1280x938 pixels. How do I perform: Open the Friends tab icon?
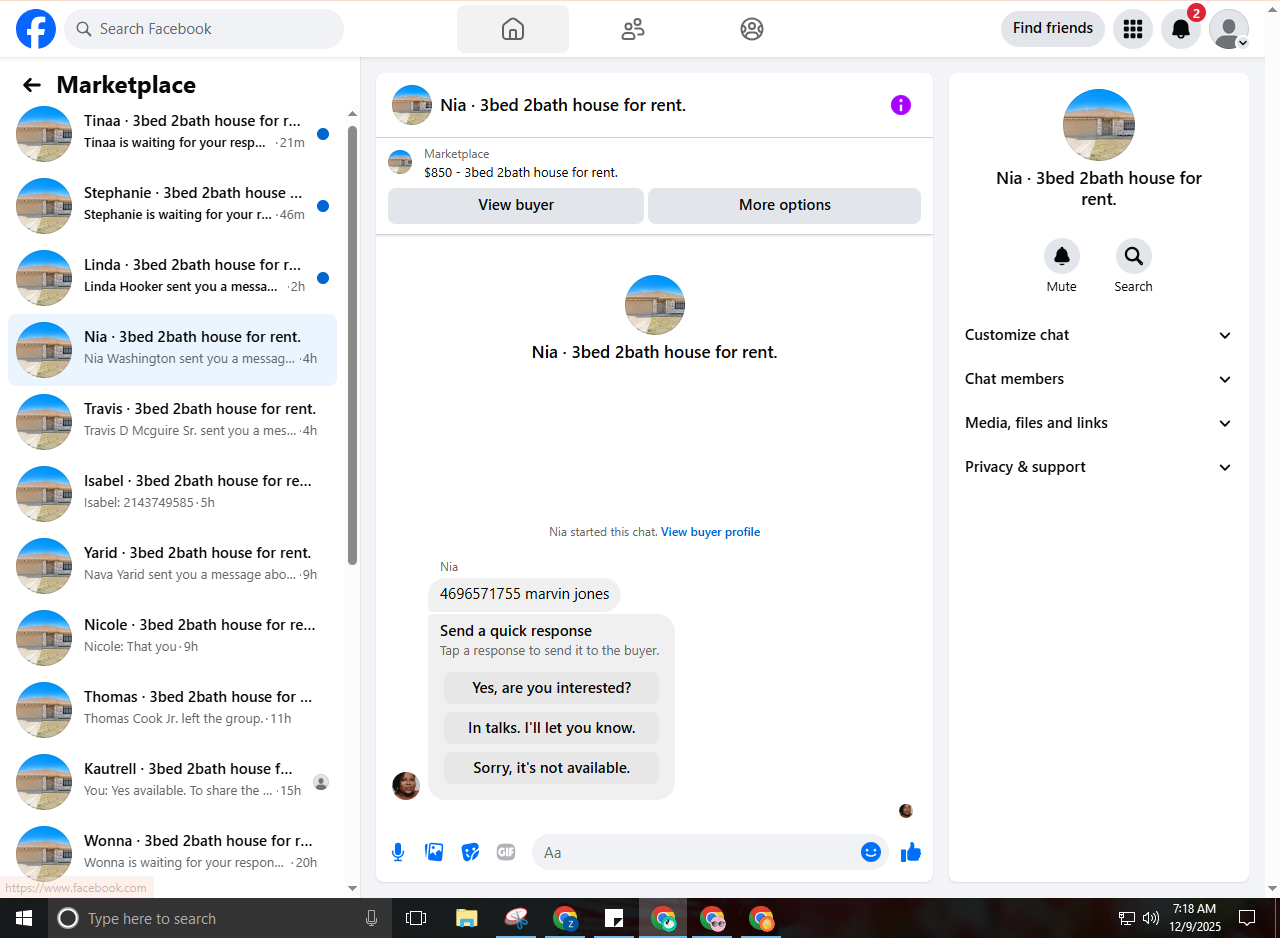coord(633,29)
